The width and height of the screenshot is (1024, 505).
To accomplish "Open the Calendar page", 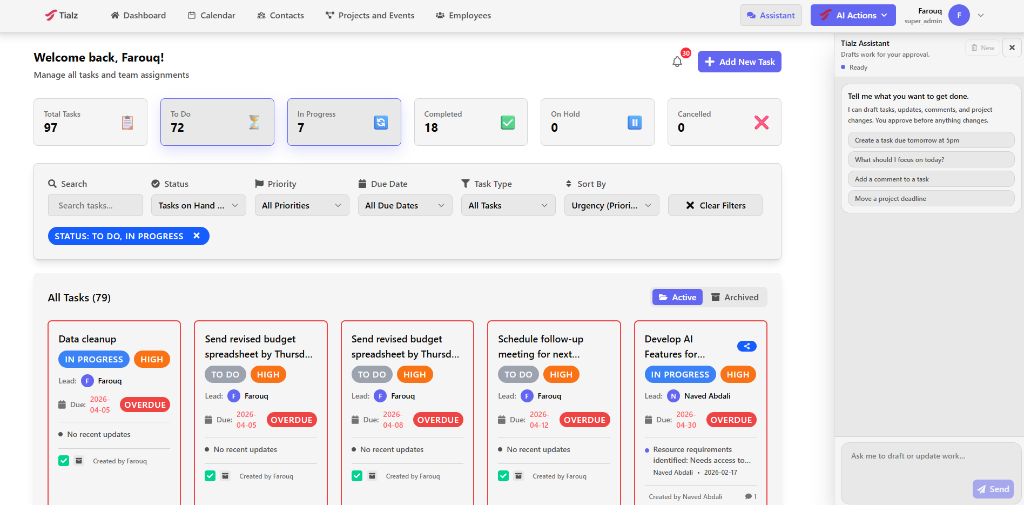I will click(212, 15).
